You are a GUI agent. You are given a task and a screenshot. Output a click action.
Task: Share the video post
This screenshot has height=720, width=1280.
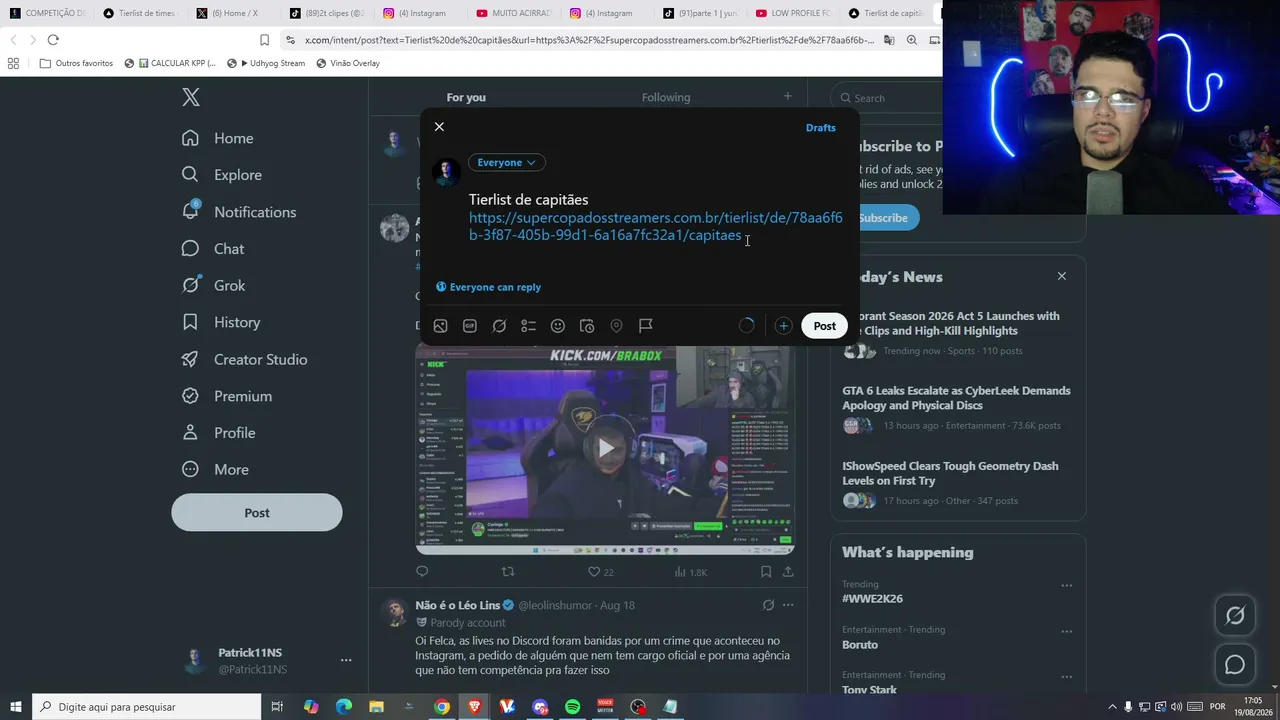788,572
